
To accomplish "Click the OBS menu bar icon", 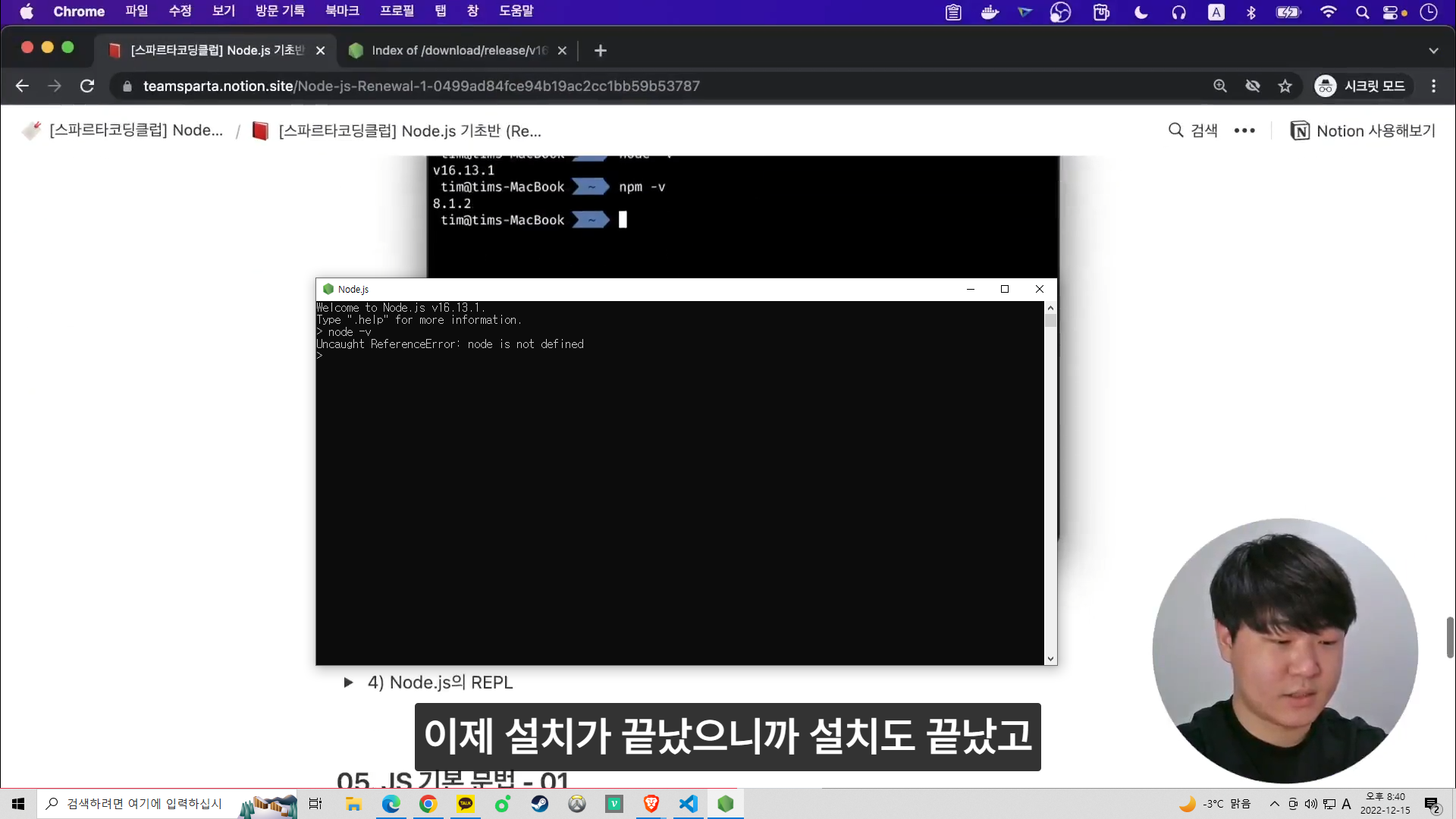I will tap(1060, 12).
